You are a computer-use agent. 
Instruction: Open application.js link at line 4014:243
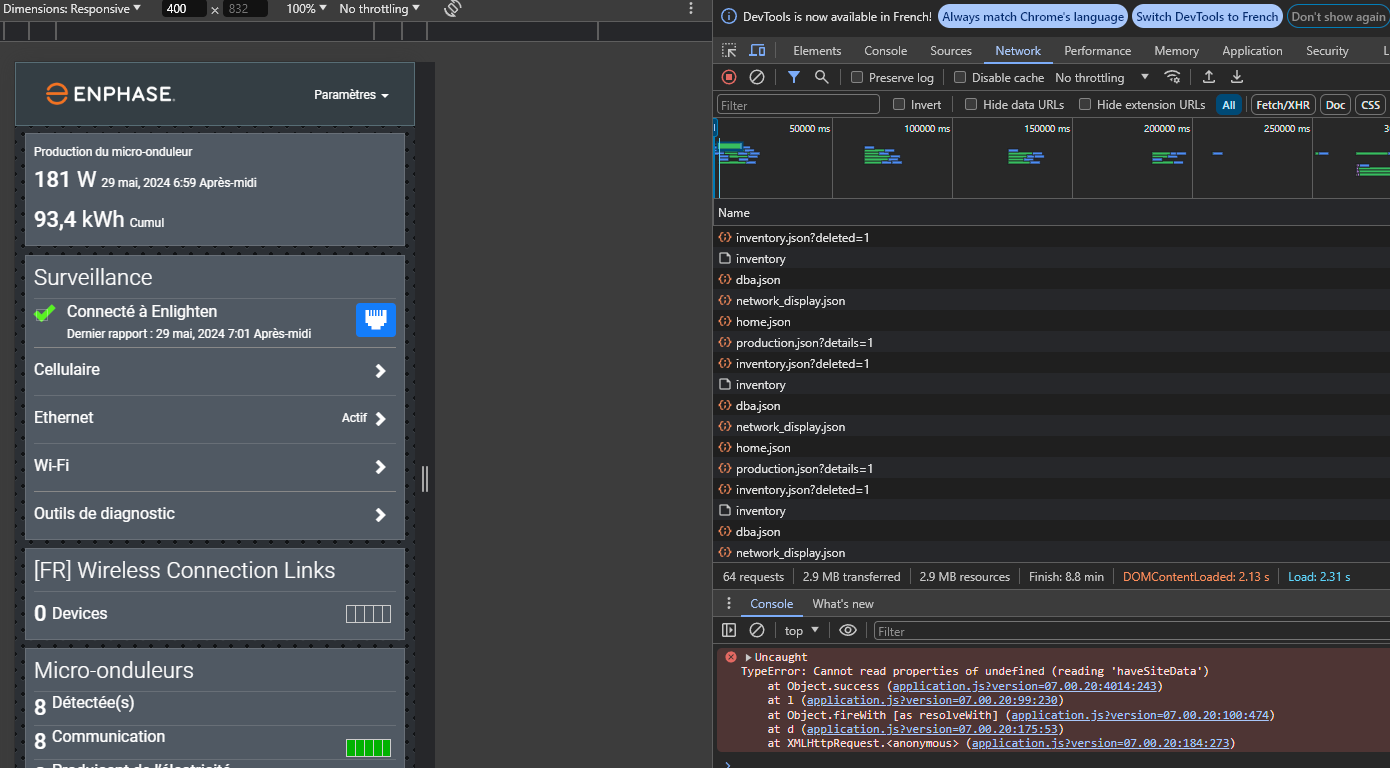(1026, 686)
